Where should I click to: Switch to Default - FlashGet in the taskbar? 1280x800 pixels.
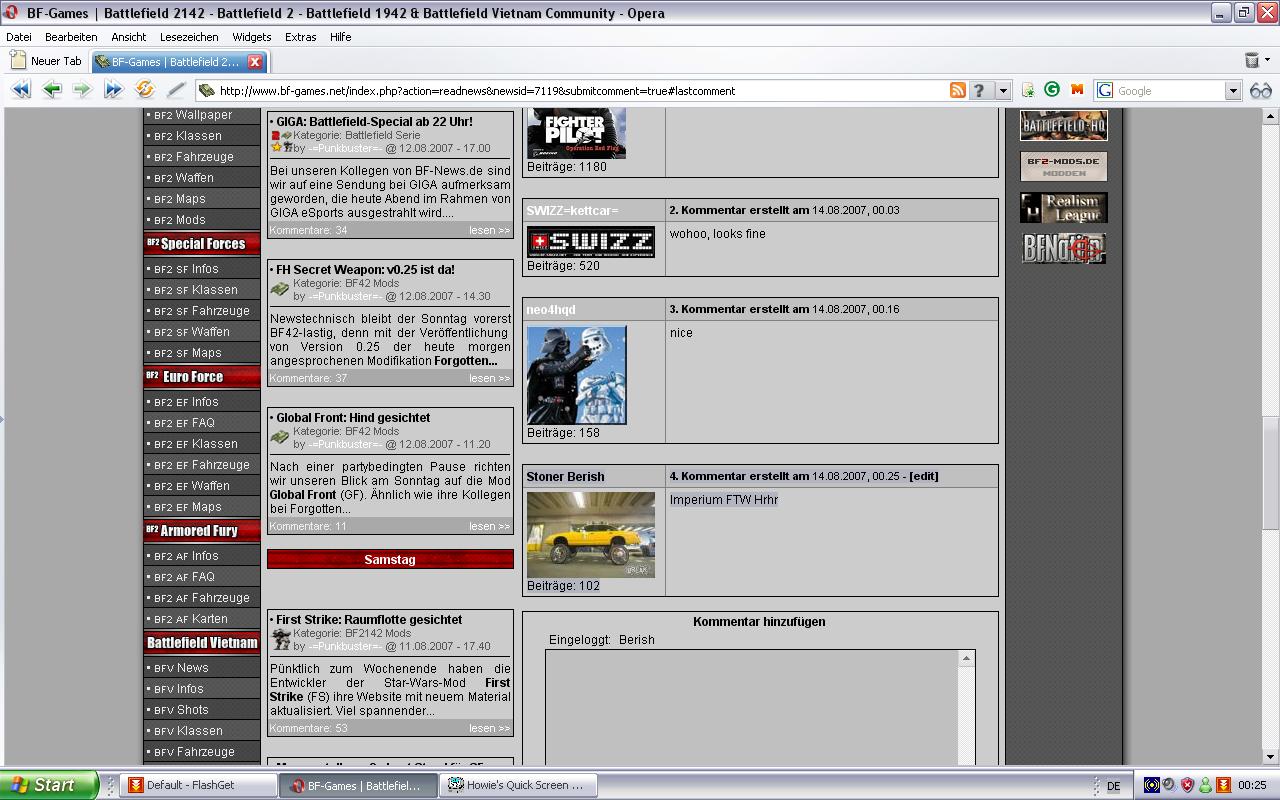click(x=199, y=785)
